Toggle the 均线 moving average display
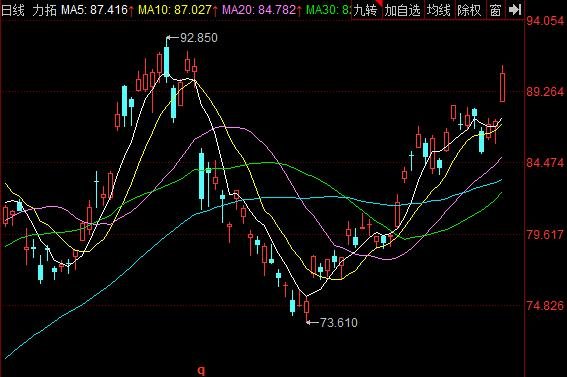The width and height of the screenshot is (567, 377). tap(438, 10)
